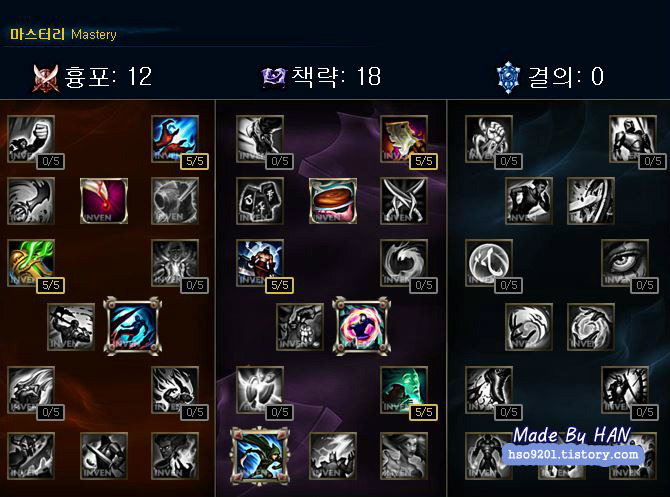Image resolution: width=670 pixels, height=497 pixels.
Task: Click the greyed armored knight mastery top right
Action: pos(633,139)
